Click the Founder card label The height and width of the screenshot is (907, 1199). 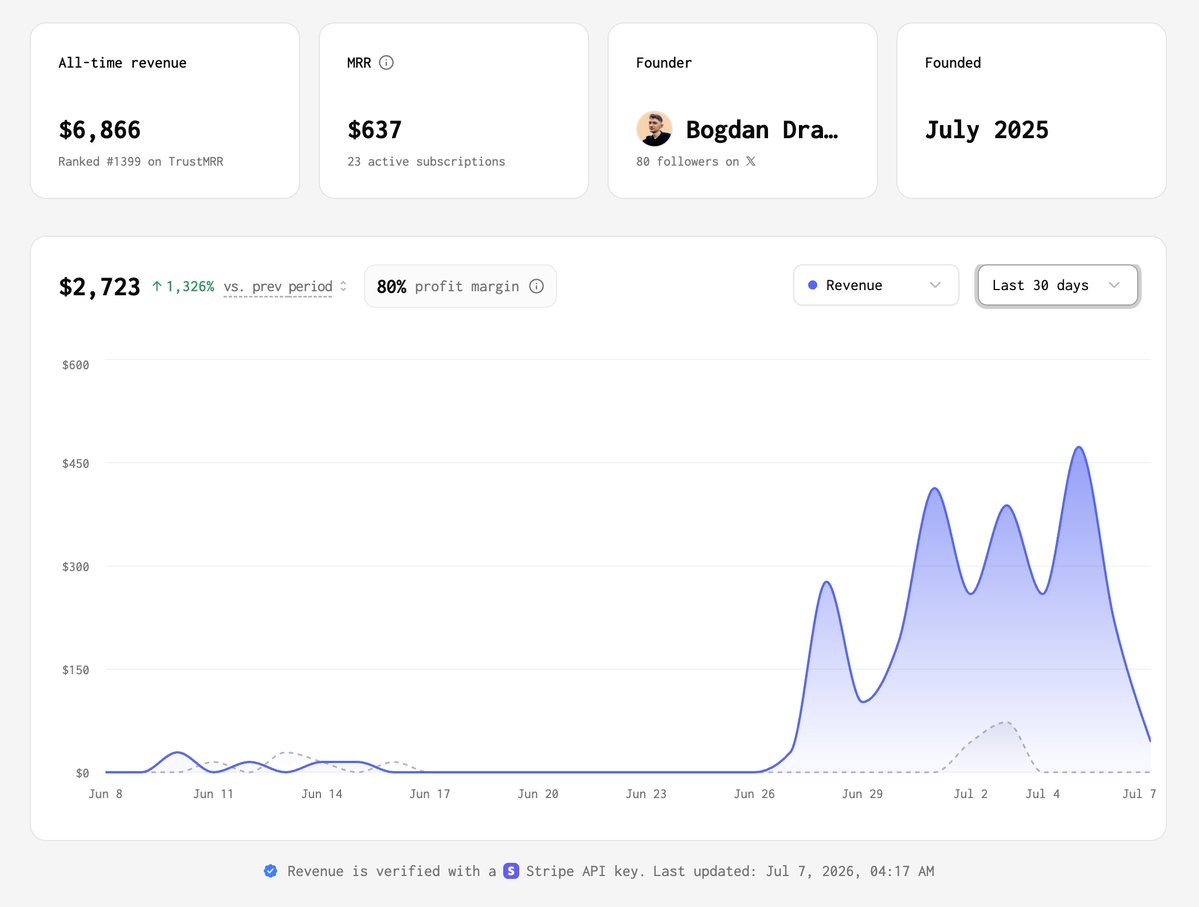(664, 63)
